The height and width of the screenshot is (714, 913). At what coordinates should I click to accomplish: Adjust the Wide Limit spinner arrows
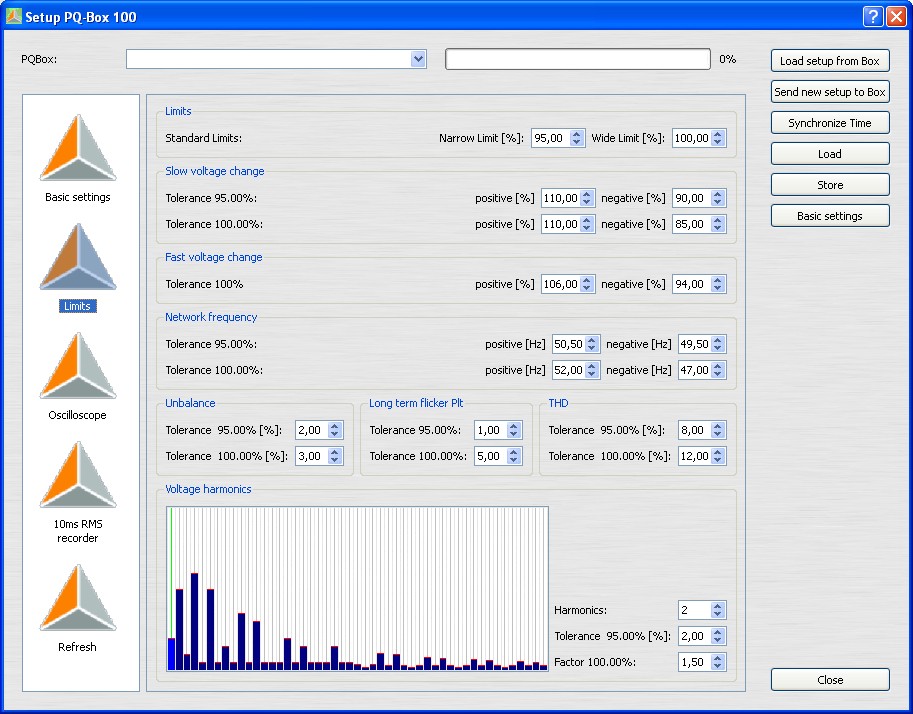717,138
